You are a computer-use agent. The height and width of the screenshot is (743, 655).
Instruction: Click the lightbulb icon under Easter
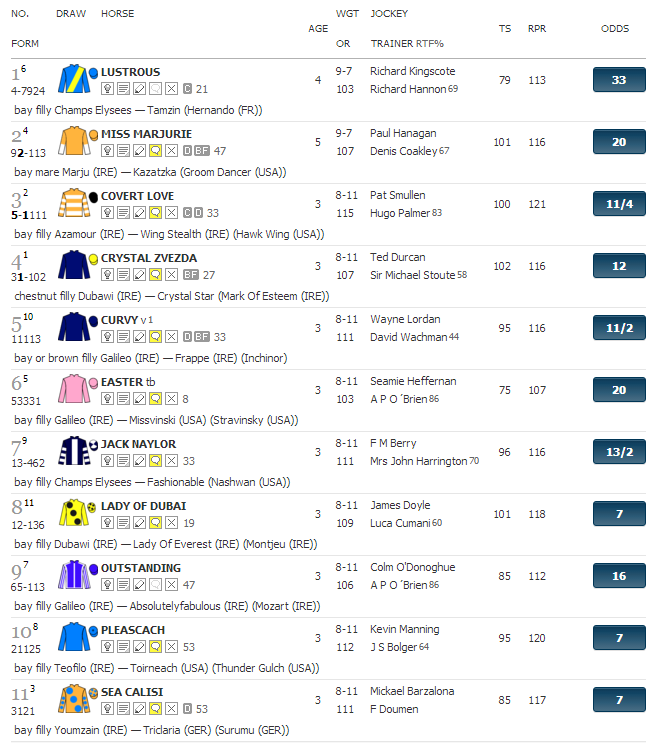108,399
